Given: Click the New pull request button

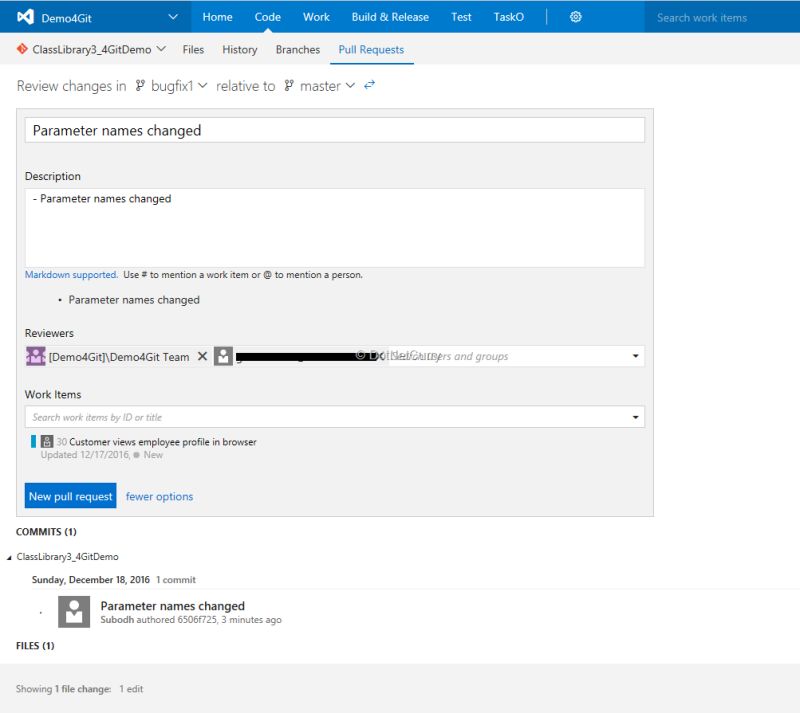Looking at the screenshot, I should pyautogui.click(x=69, y=496).
